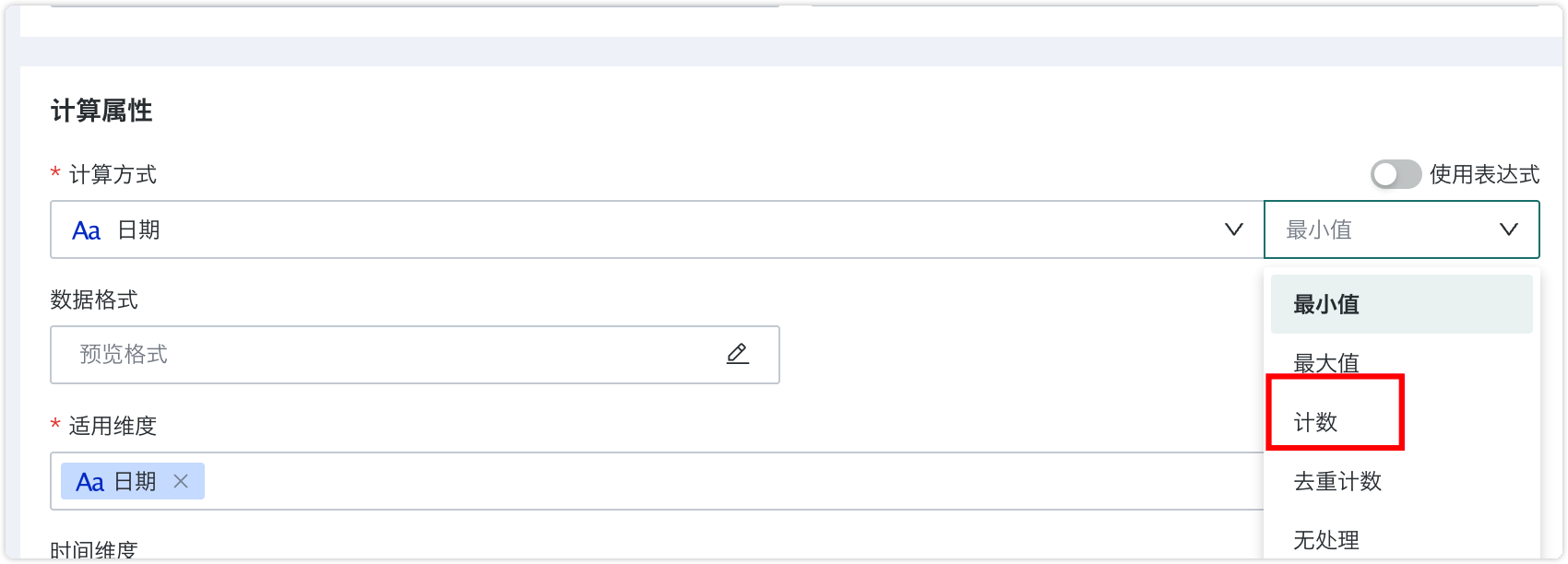
Task: Click the chevron arrow of the 日期 selector
Action: pyautogui.click(x=1233, y=229)
